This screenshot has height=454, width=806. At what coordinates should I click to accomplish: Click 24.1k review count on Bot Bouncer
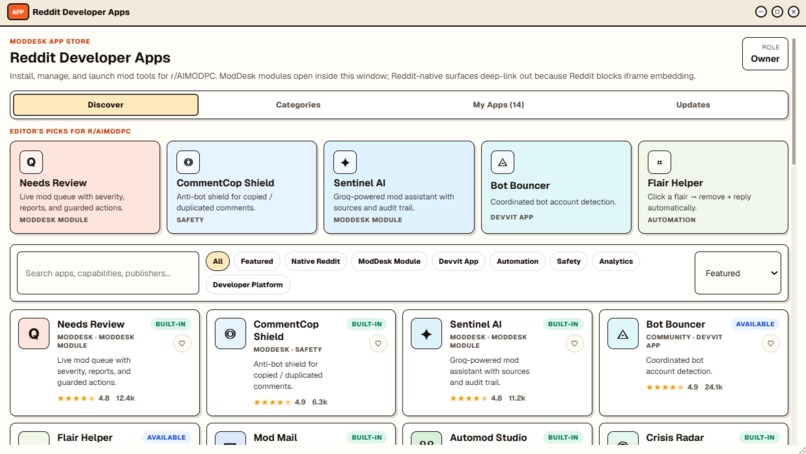[713, 387]
